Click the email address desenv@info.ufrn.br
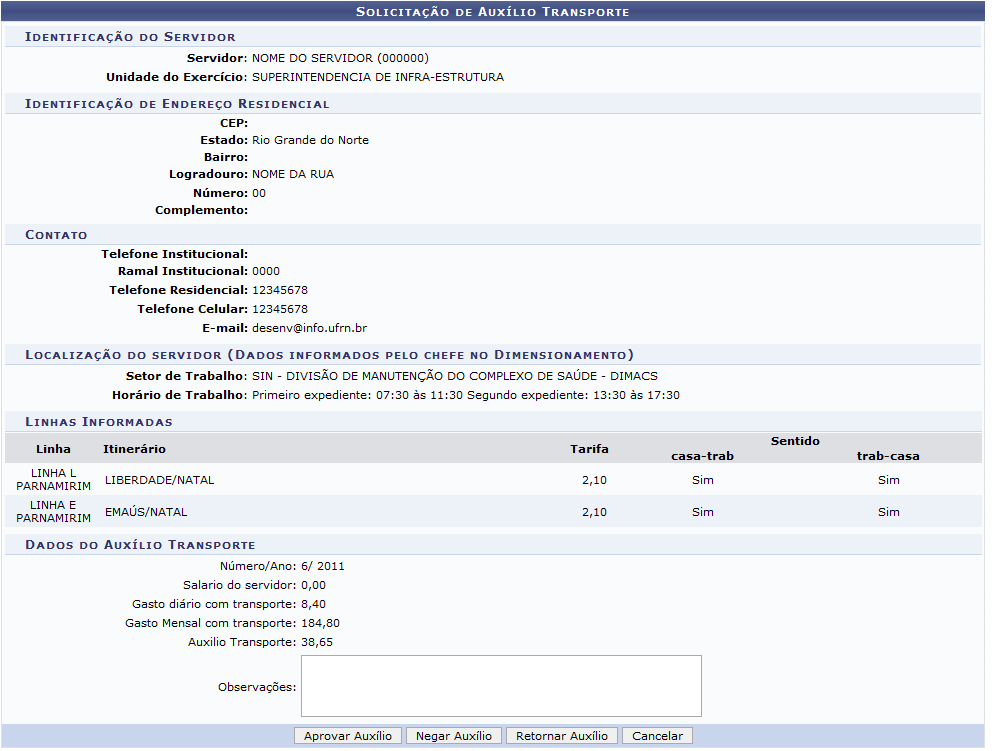 [310, 328]
